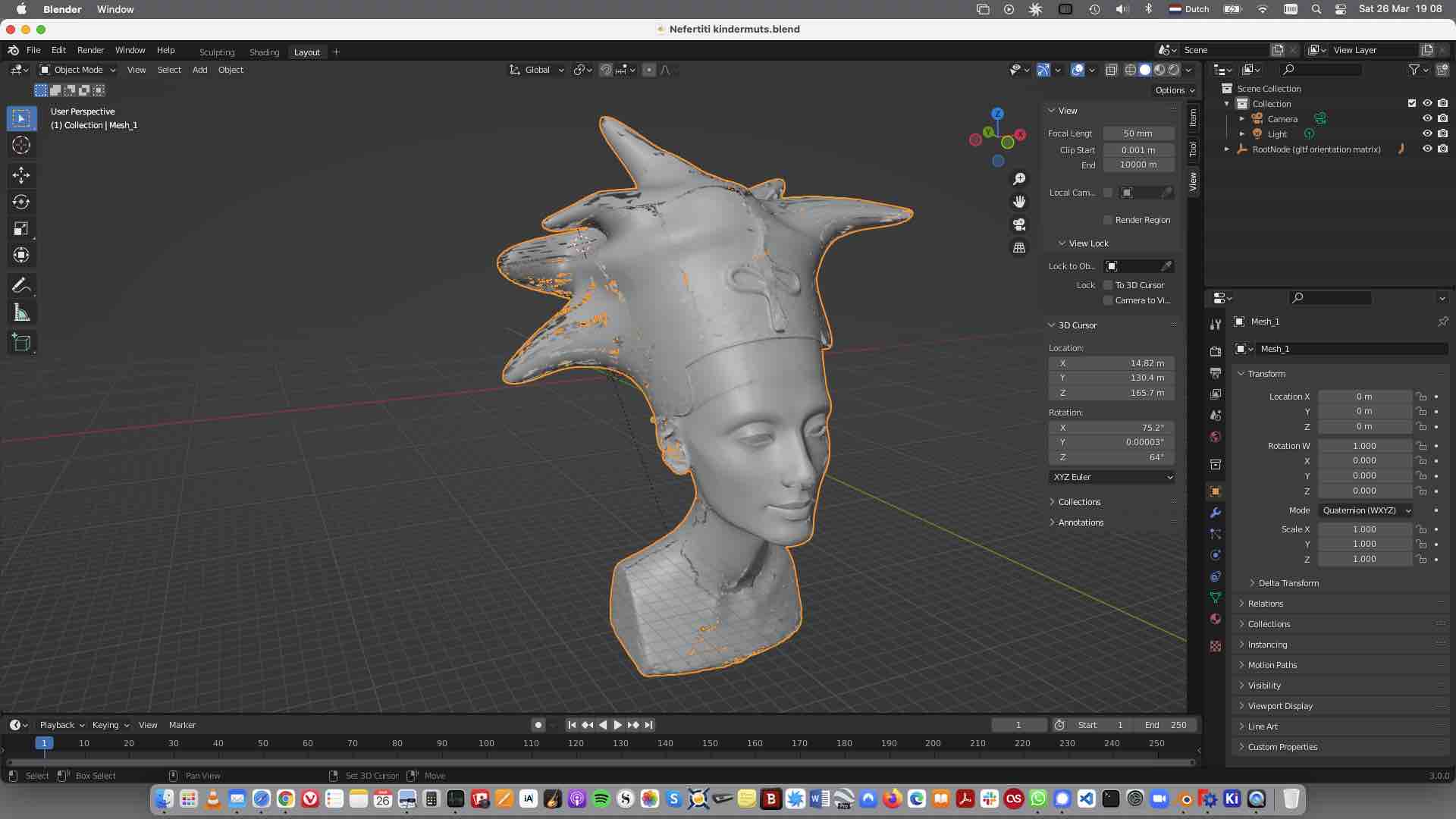
Task: Open the File menu
Action: (33, 50)
